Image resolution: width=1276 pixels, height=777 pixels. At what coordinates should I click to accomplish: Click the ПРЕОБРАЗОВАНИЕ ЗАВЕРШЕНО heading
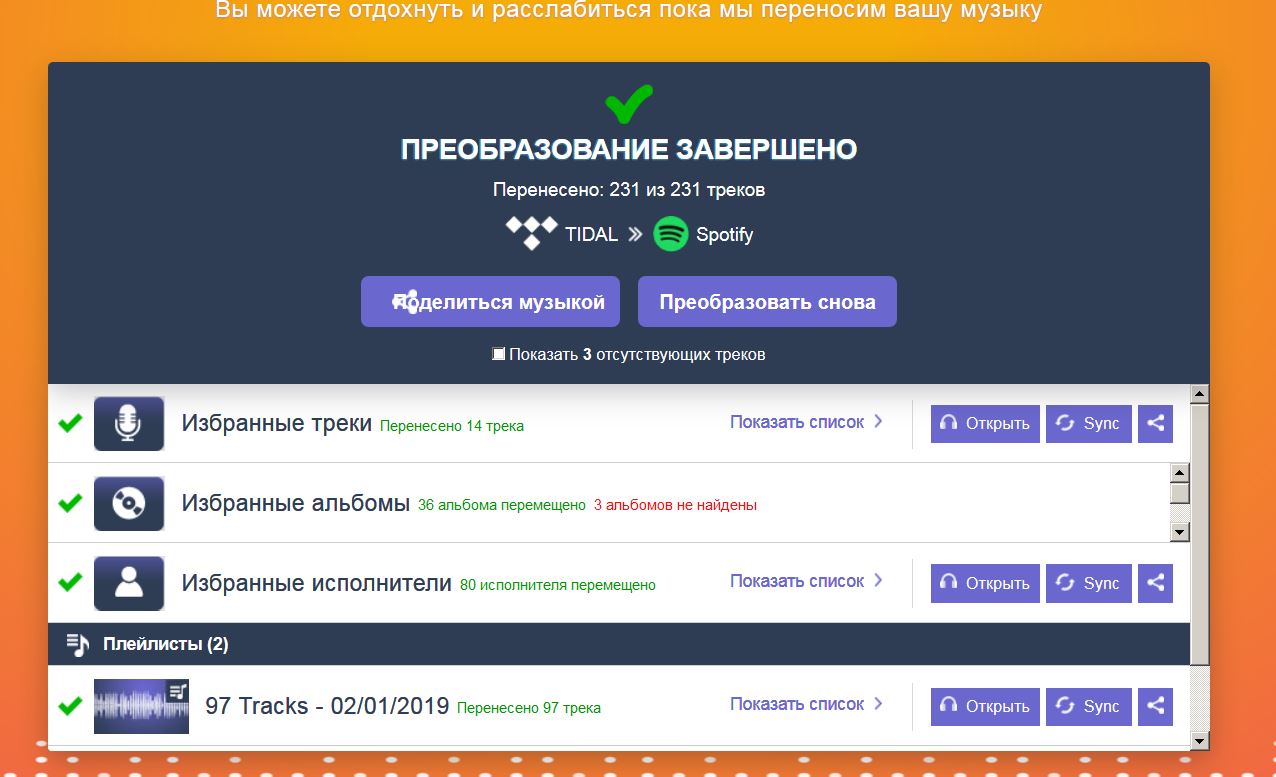click(629, 150)
